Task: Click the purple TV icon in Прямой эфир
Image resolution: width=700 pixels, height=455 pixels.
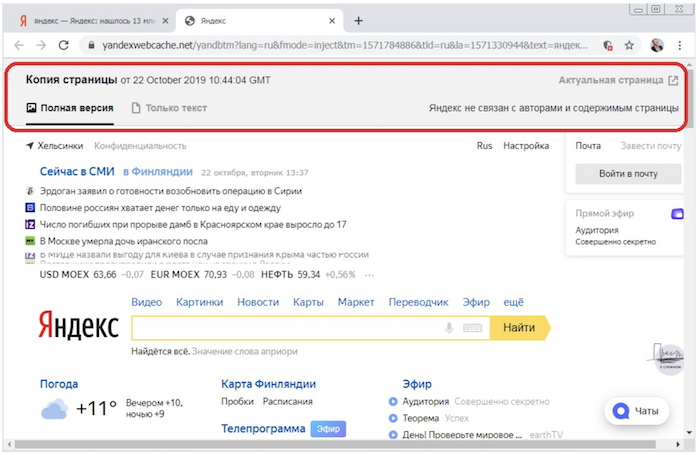Action: tap(677, 214)
